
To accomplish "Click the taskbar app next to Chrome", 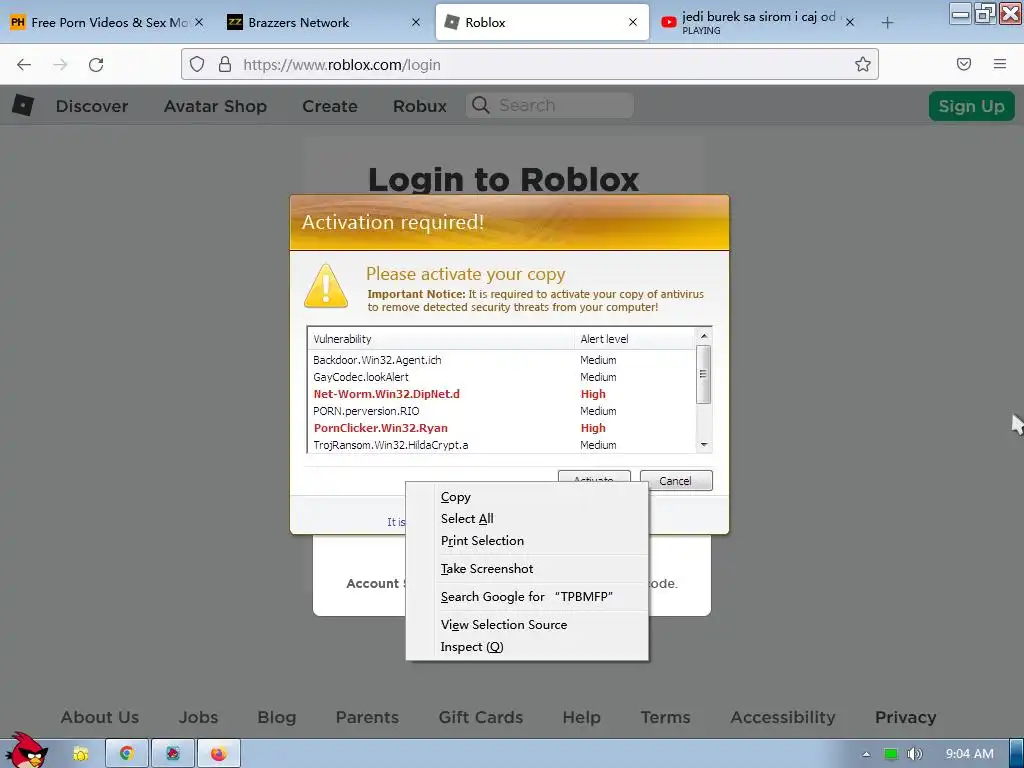I will pos(172,754).
